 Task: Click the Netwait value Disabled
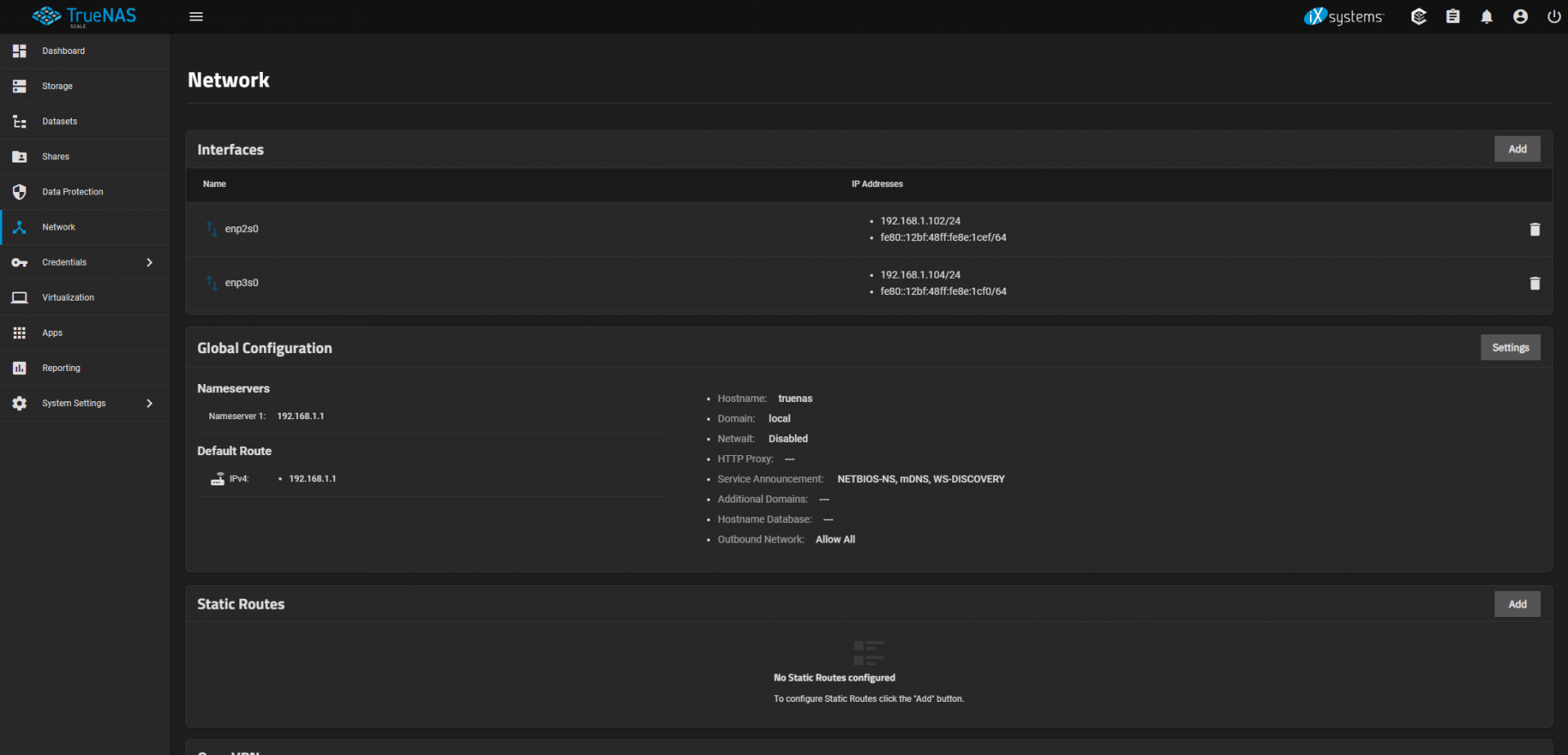pyautogui.click(x=788, y=439)
